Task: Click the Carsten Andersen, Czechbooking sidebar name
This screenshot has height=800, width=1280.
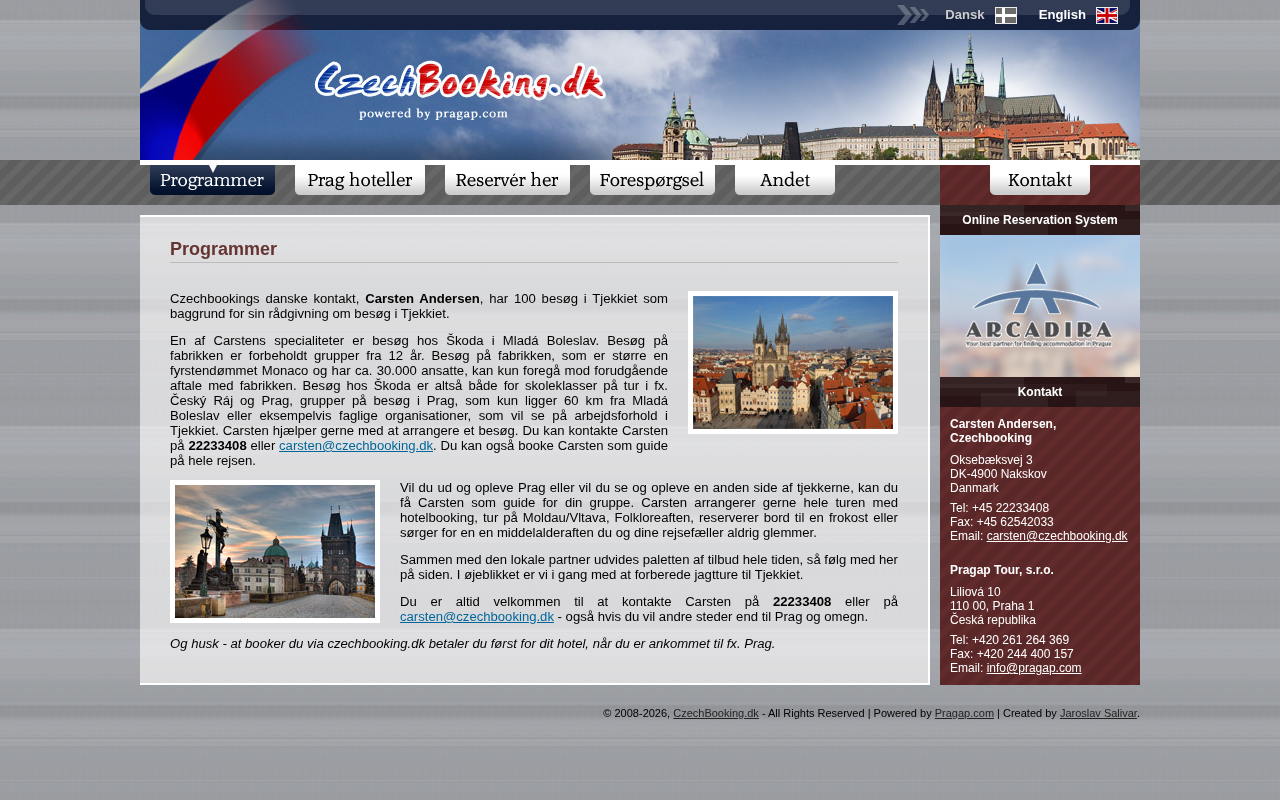Action: point(1003,431)
